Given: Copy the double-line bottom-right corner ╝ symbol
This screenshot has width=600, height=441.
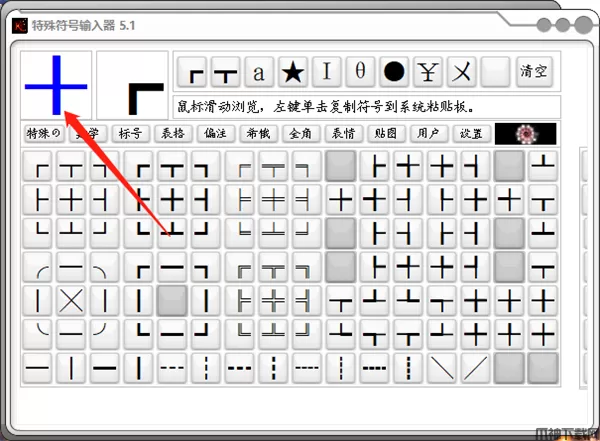Looking at the screenshot, I should tap(307, 334).
